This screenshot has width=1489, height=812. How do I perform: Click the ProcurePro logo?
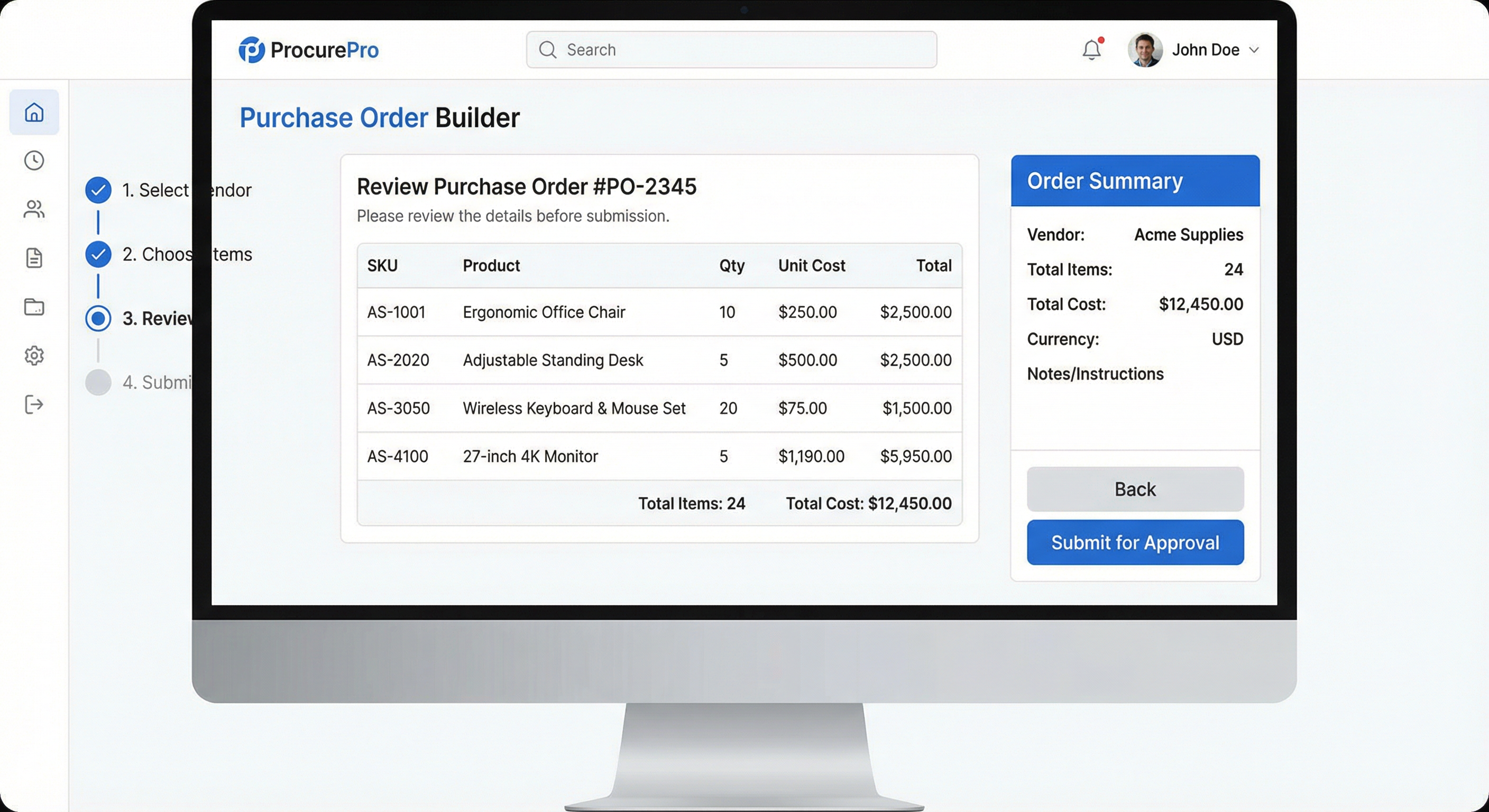click(308, 50)
